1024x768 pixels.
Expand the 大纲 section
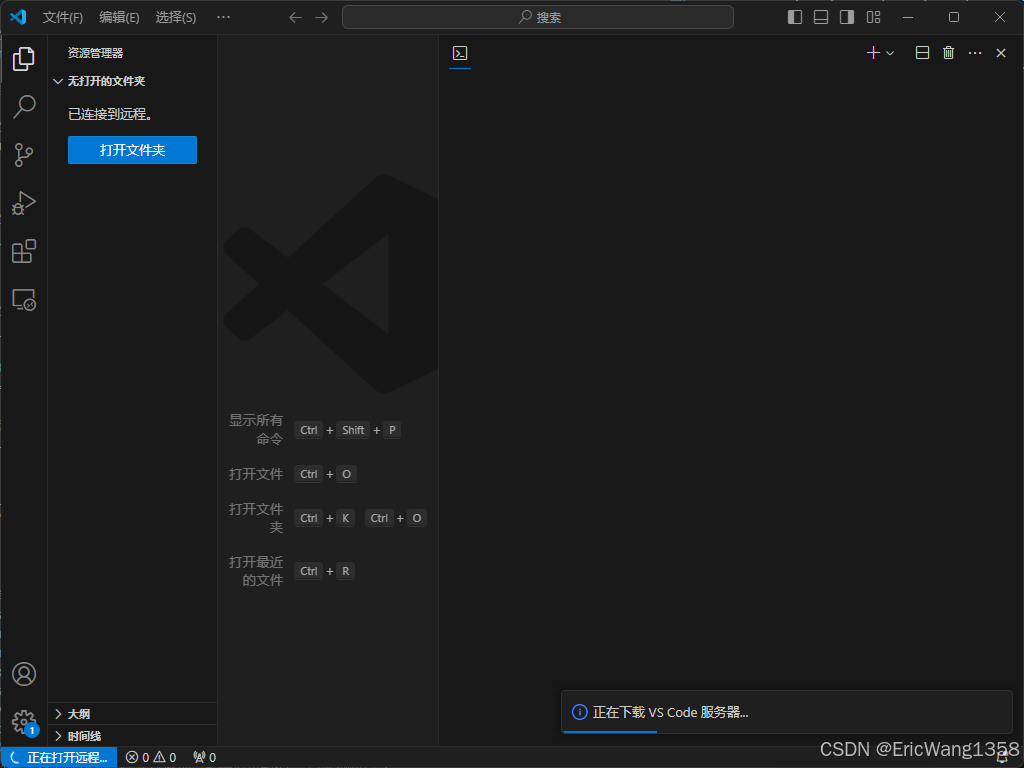pyautogui.click(x=132, y=714)
